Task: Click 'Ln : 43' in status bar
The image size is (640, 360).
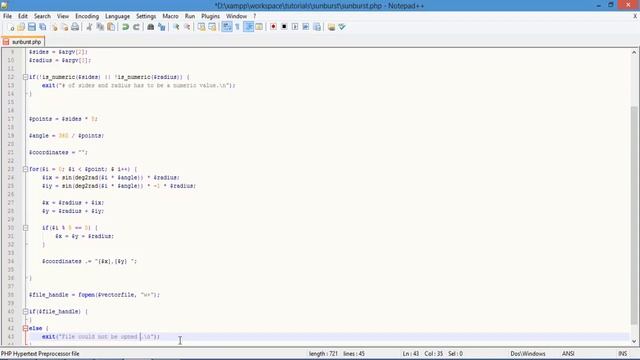Action: coord(411,353)
